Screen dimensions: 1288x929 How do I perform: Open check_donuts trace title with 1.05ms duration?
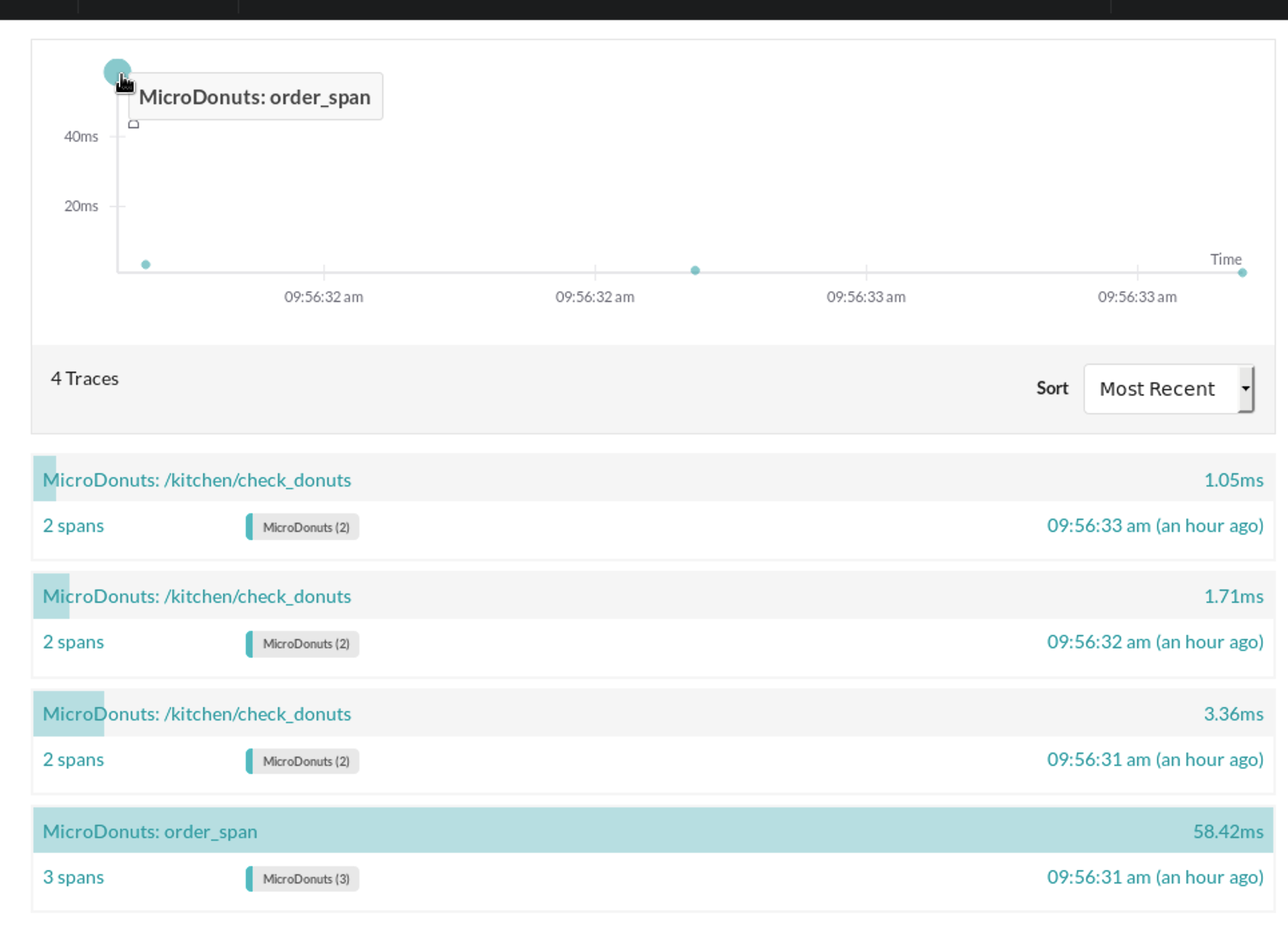197,480
